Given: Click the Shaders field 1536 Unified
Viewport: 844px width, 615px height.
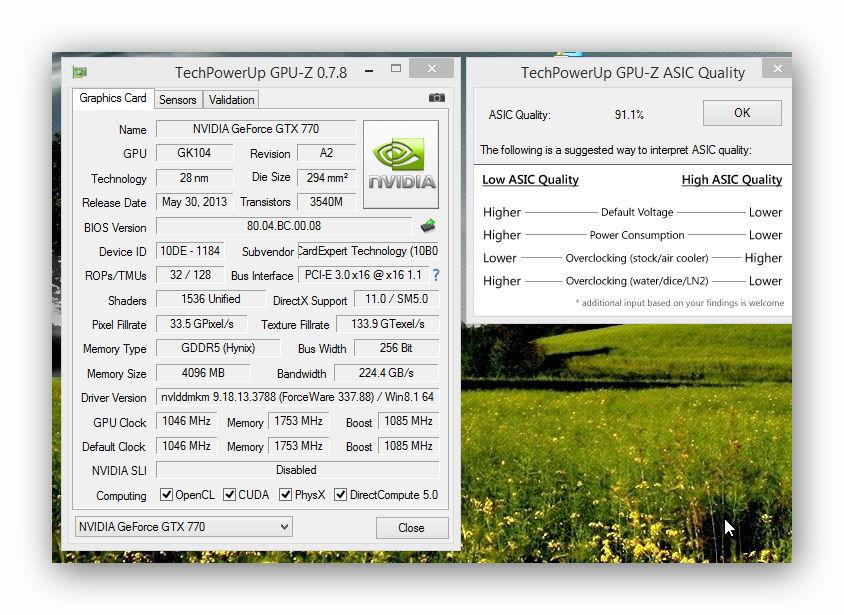Looking at the screenshot, I should (210, 299).
